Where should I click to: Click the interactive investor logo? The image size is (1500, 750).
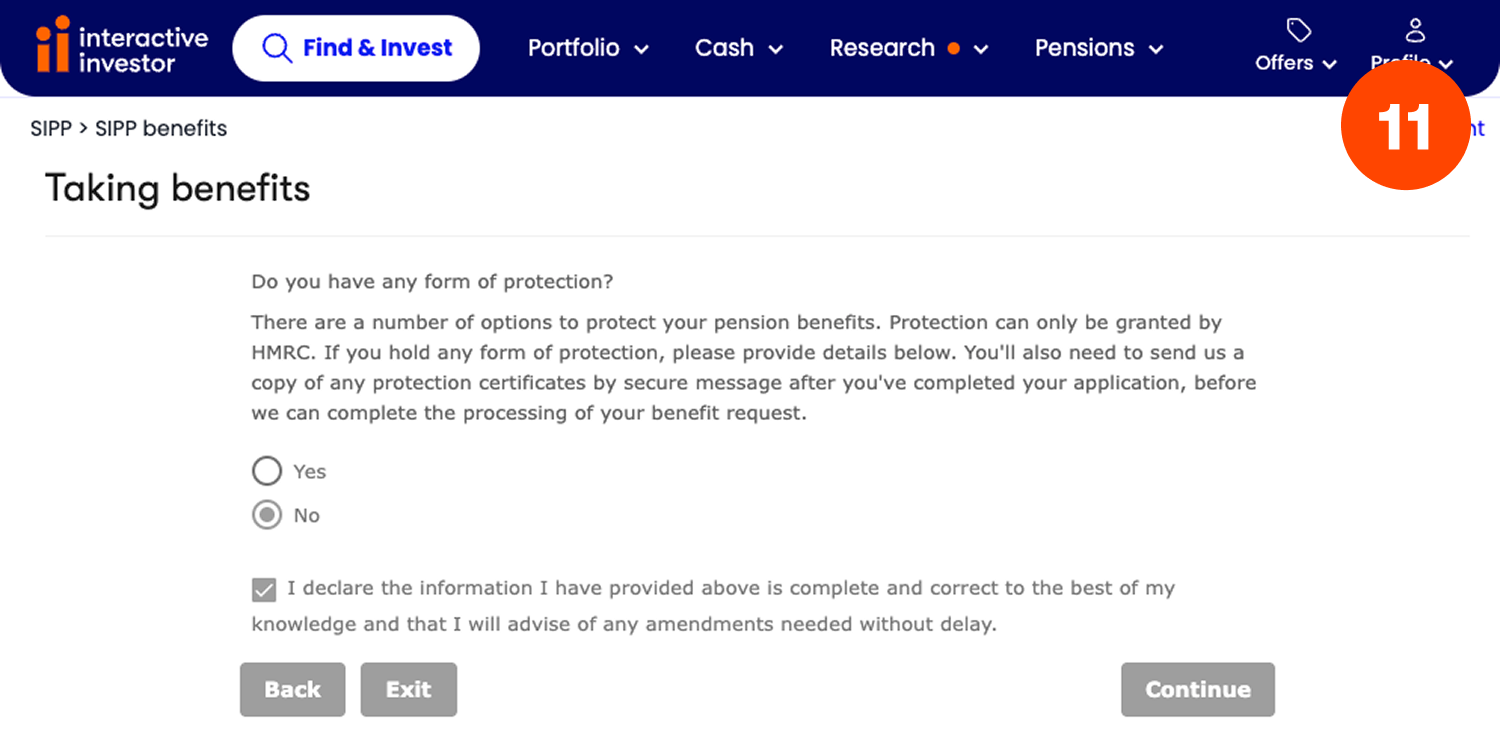tap(122, 46)
